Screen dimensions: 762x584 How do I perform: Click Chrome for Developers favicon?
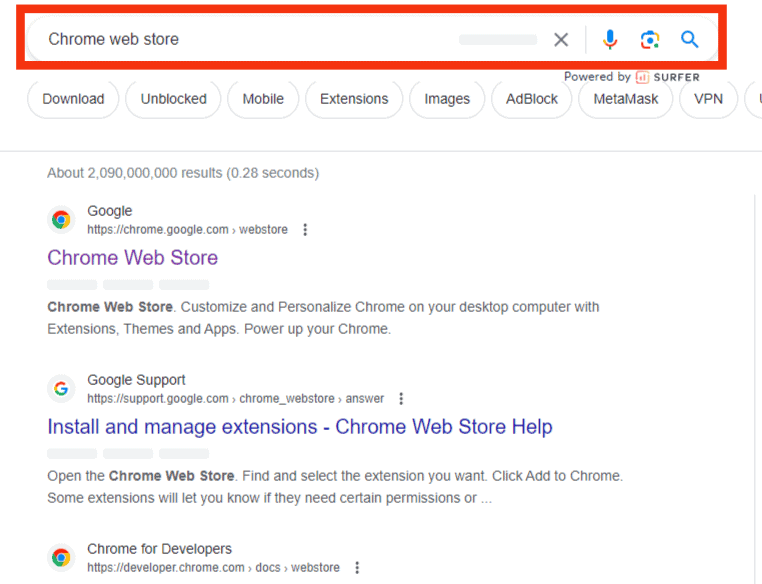[61, 558]
